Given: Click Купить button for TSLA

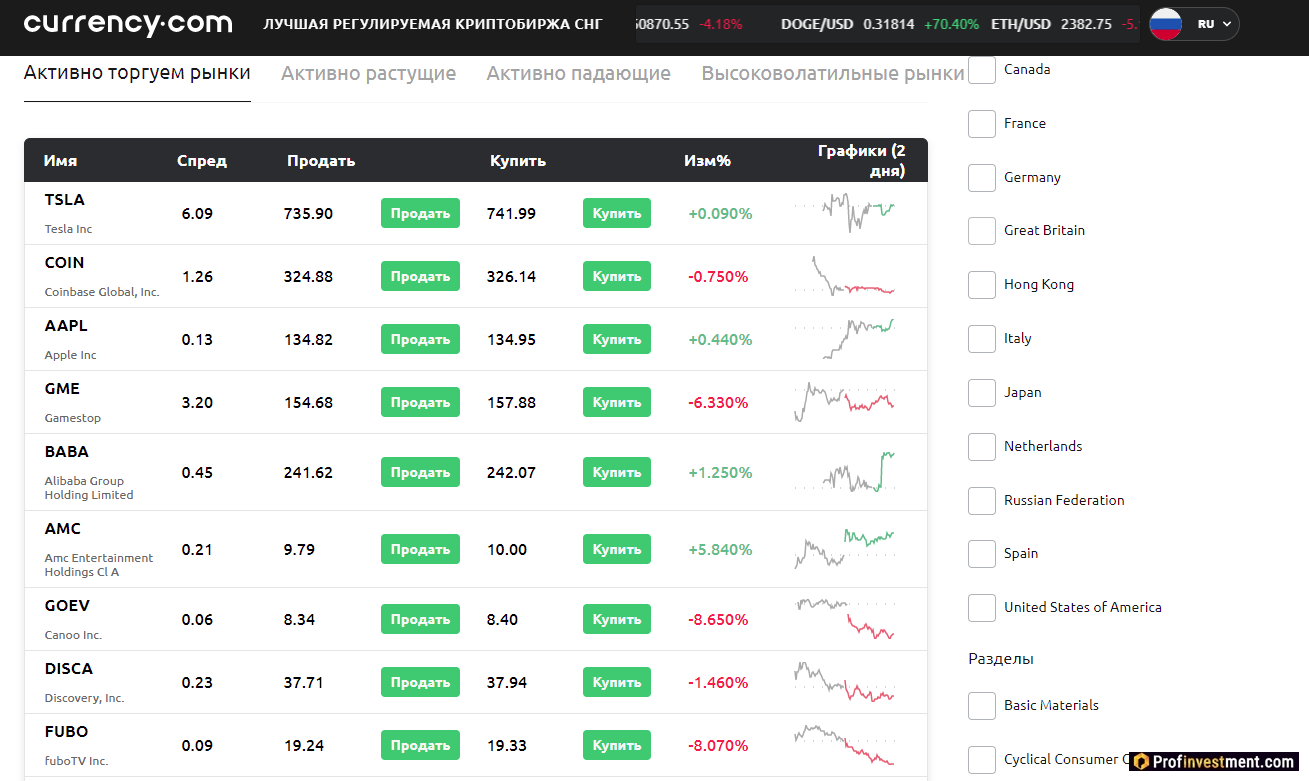Looking at the screenshot, I should pyautogui.click(x=617, y=213).
